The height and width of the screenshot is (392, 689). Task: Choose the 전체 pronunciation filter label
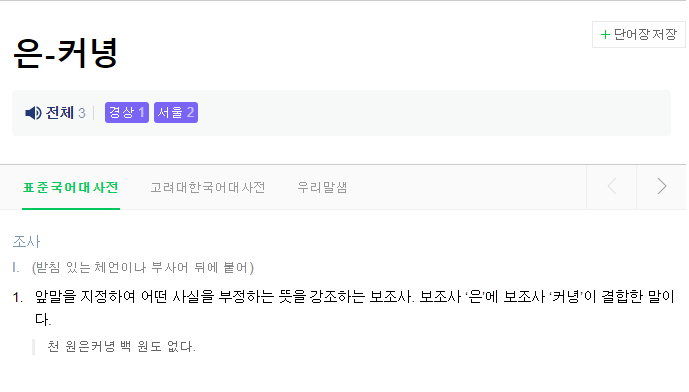tap(60, 113)
